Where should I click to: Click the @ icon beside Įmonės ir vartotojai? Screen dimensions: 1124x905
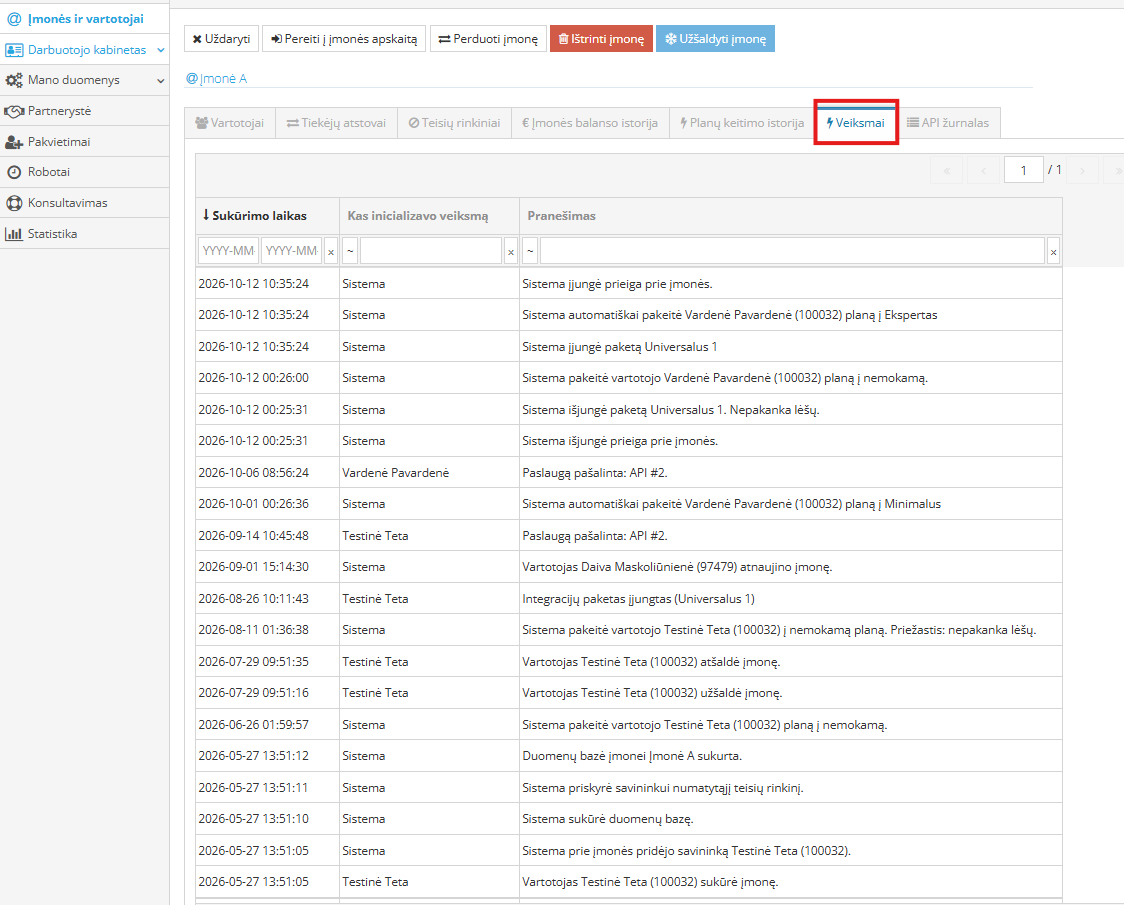tap(14, 19)
